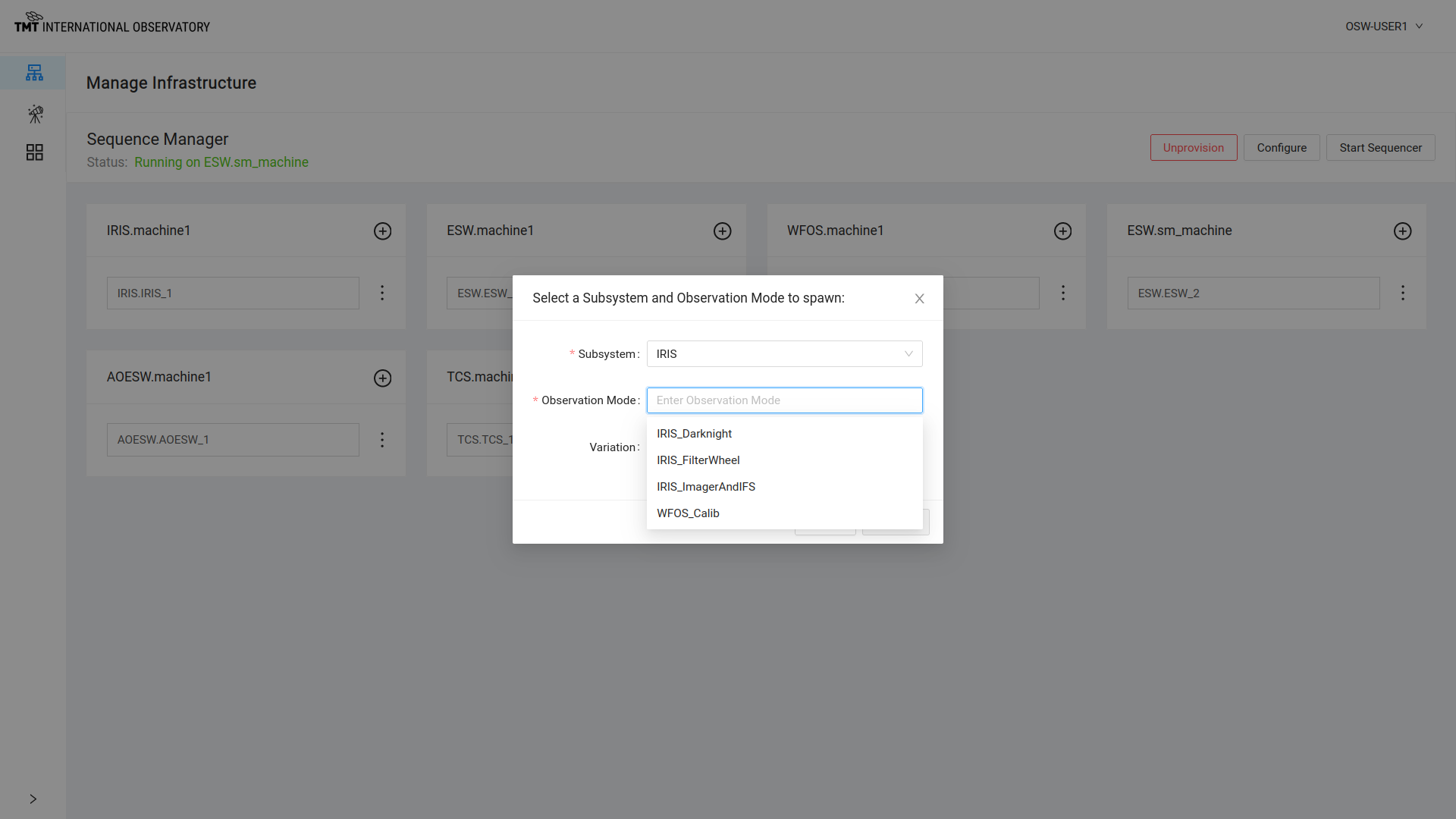
Task: Click the close button on the spawn dialog
Action: 918,298
